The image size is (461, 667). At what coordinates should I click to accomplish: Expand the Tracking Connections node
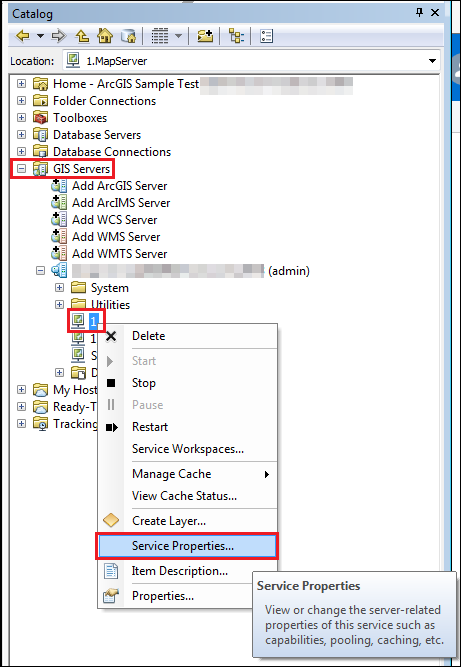(21, 424)
